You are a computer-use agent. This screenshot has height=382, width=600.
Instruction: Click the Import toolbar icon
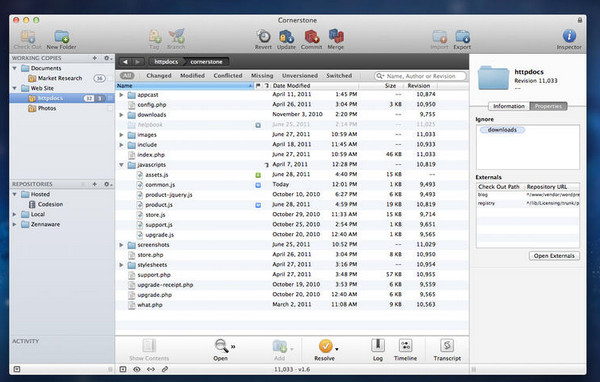439,37
